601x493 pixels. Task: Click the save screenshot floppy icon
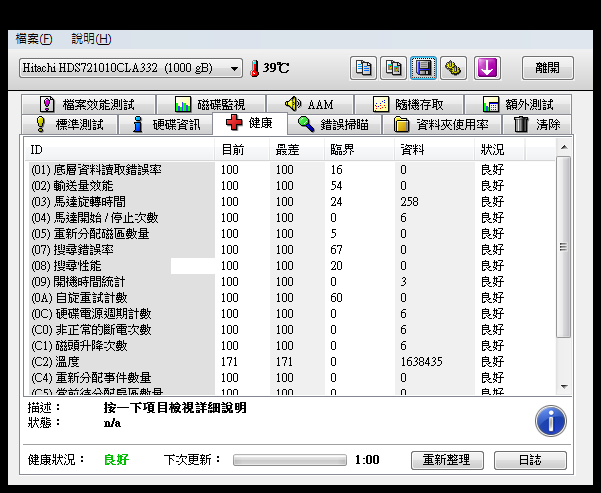[423, 68]
